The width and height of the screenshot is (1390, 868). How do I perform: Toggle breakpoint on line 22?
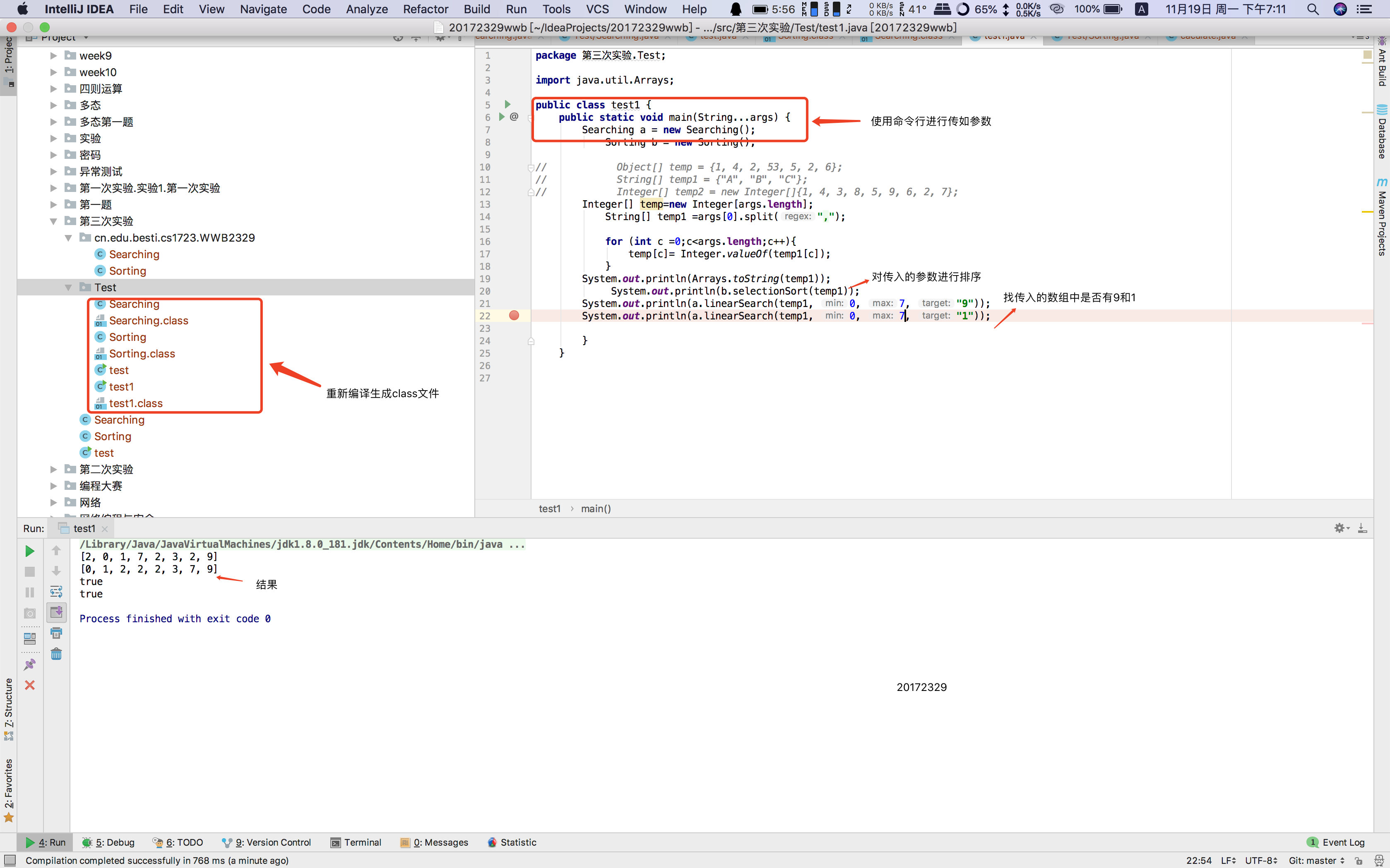tap(514, 315)
